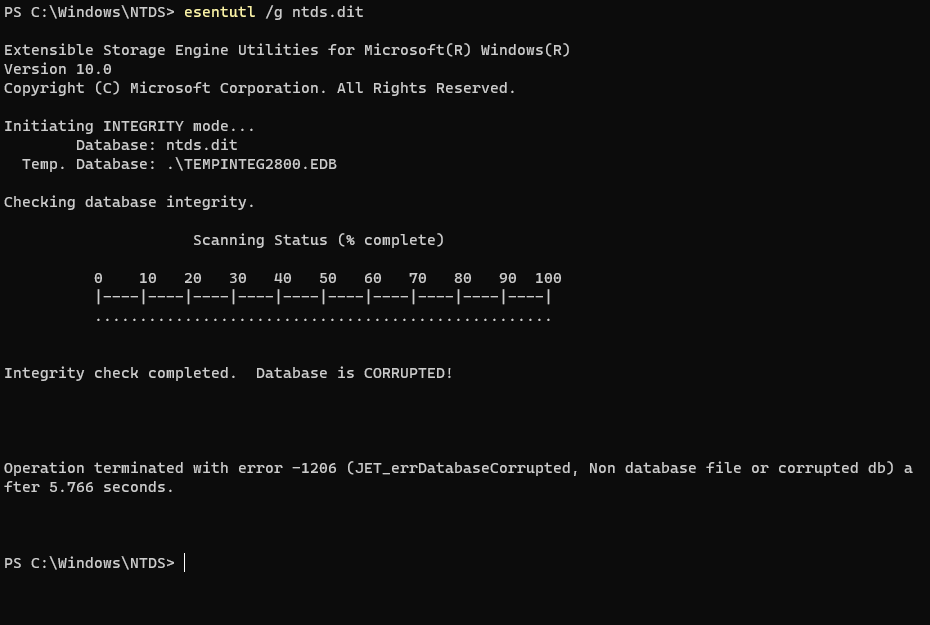Click the Scanning Status heading
930x625 pixels.
318,240
